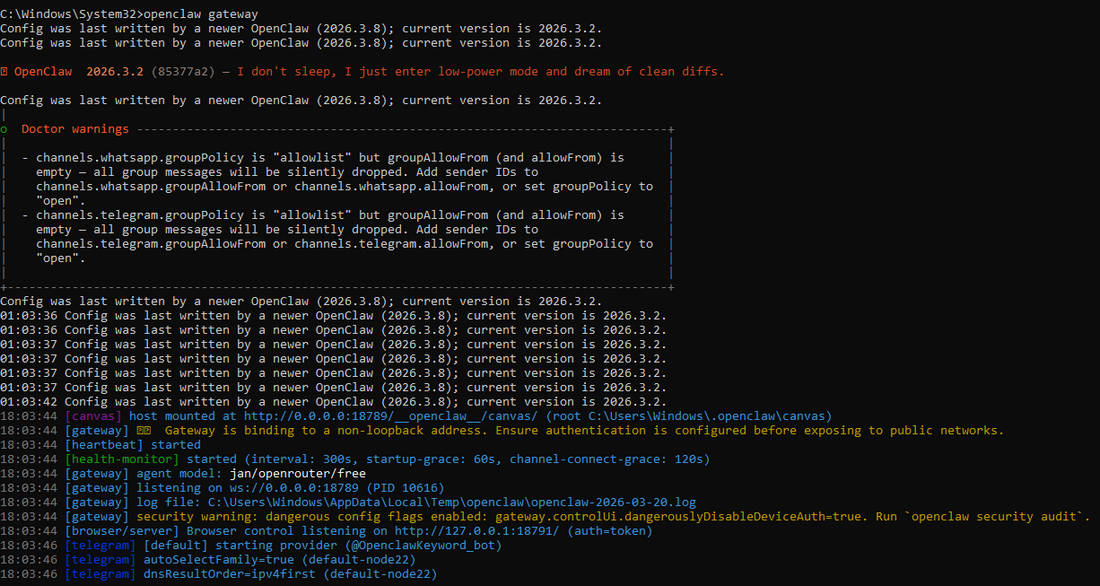Click the listening address "ws://0.0.0.0:18789"
The height and width of the screenshot is (586, 1100).
[294, 488]
